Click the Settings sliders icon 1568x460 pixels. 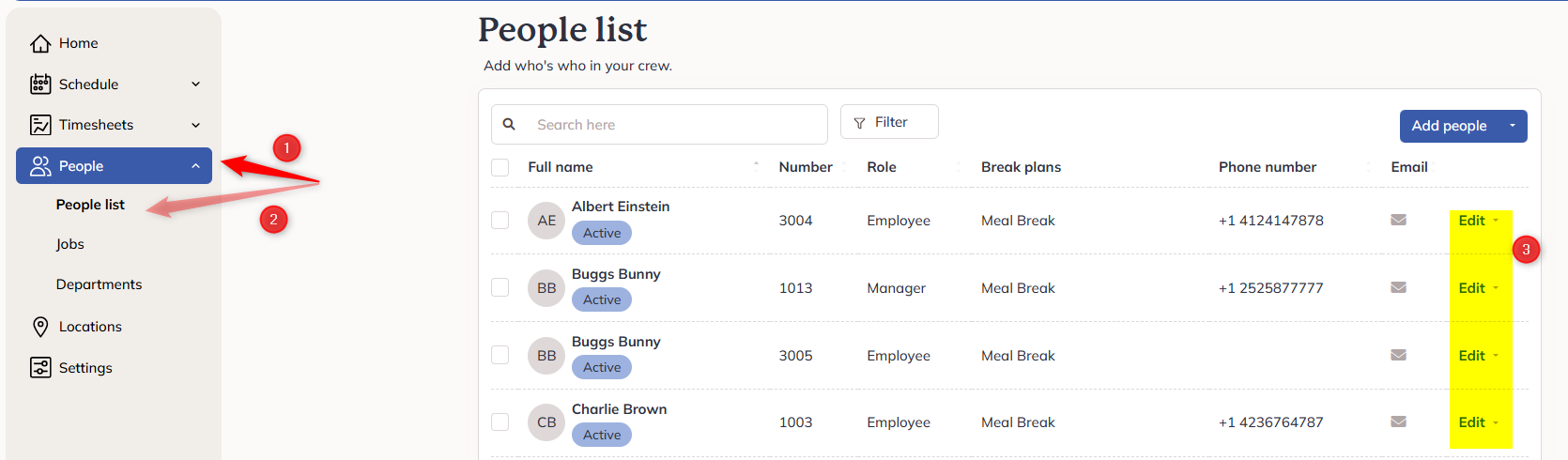40,368
